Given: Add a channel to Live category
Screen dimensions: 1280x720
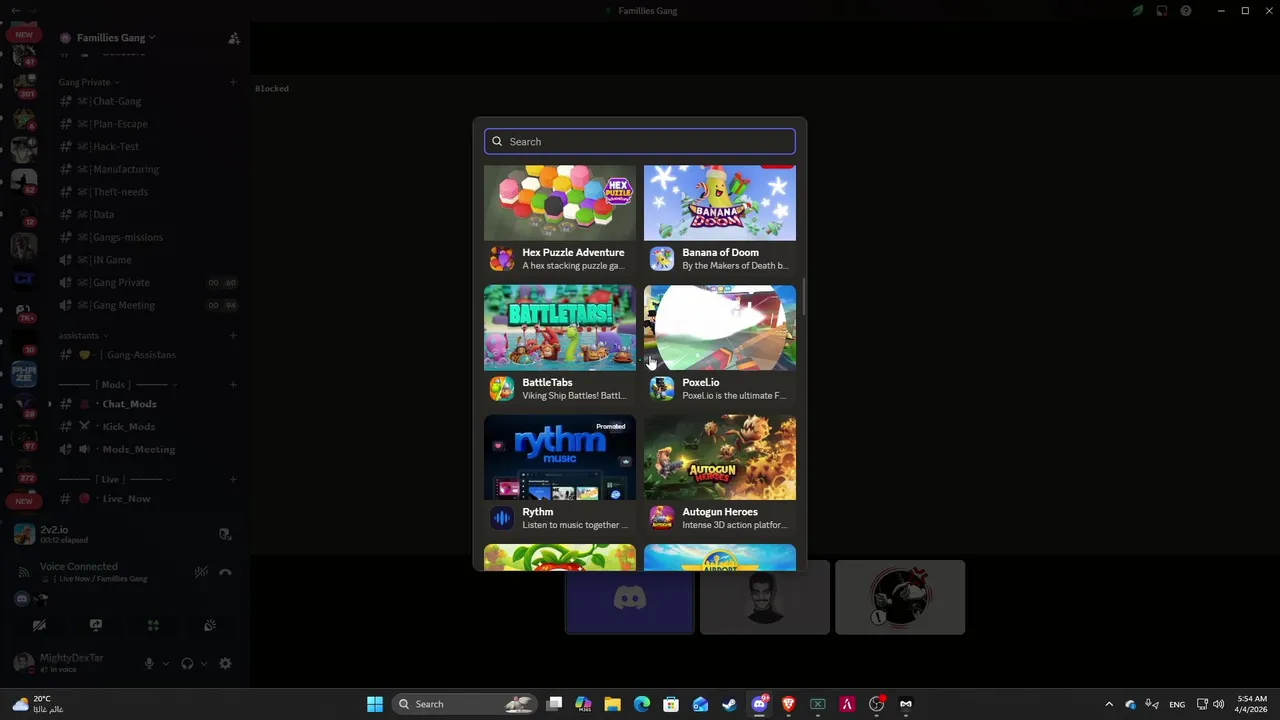Looking at the screenshot, I should [233, 479].
